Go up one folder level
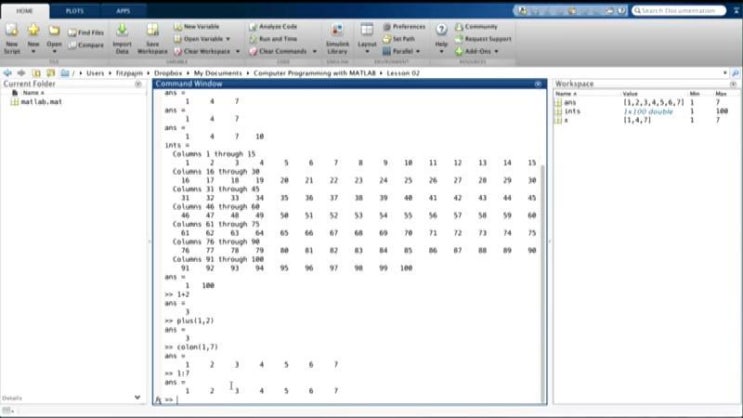The image size is (743, 418). pyautogui.click(x=36, y=73)
